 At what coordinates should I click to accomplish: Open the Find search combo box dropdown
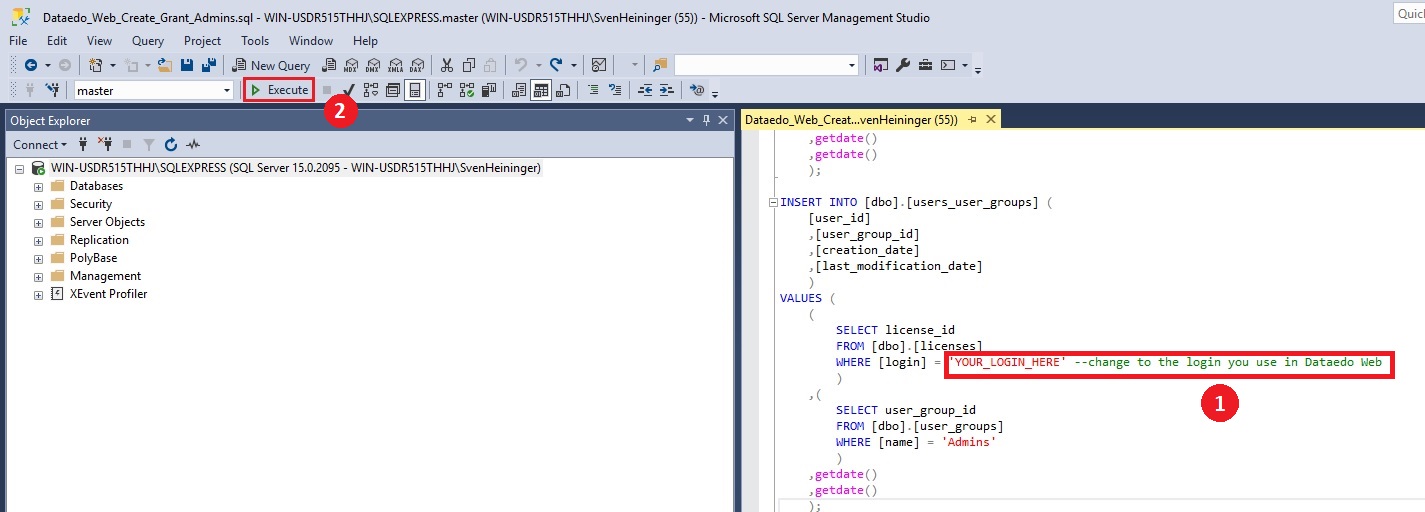[x=851, y=65]
